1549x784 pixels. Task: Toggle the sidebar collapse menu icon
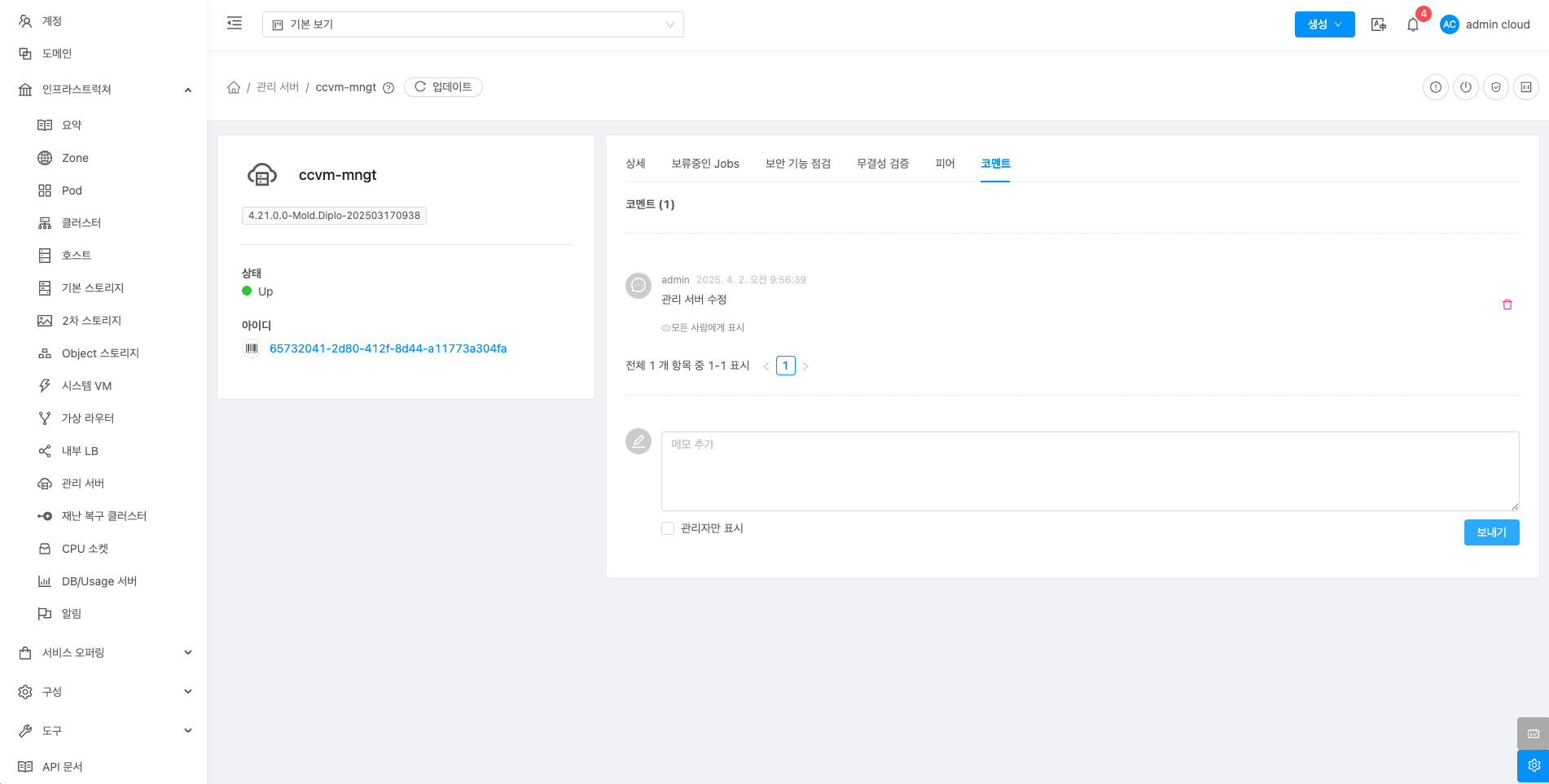click(235, 24)
